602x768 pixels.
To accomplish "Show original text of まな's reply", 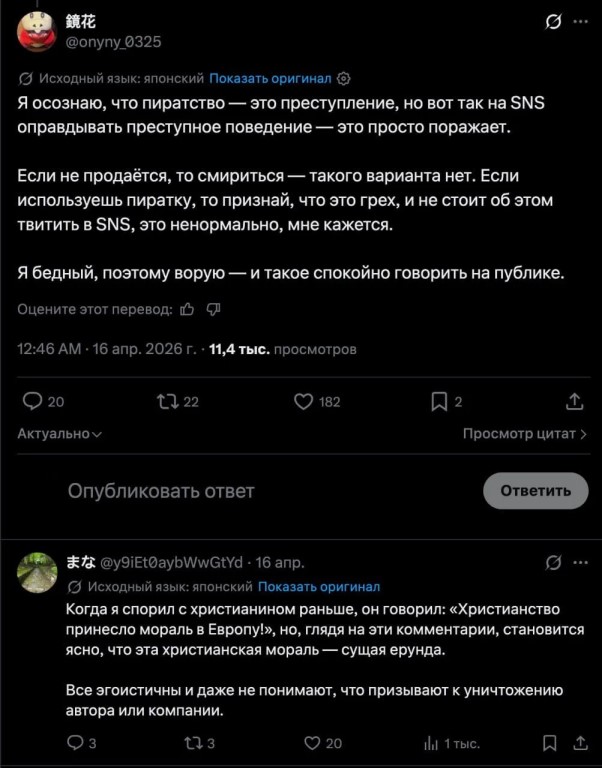I will coord(319,586).
